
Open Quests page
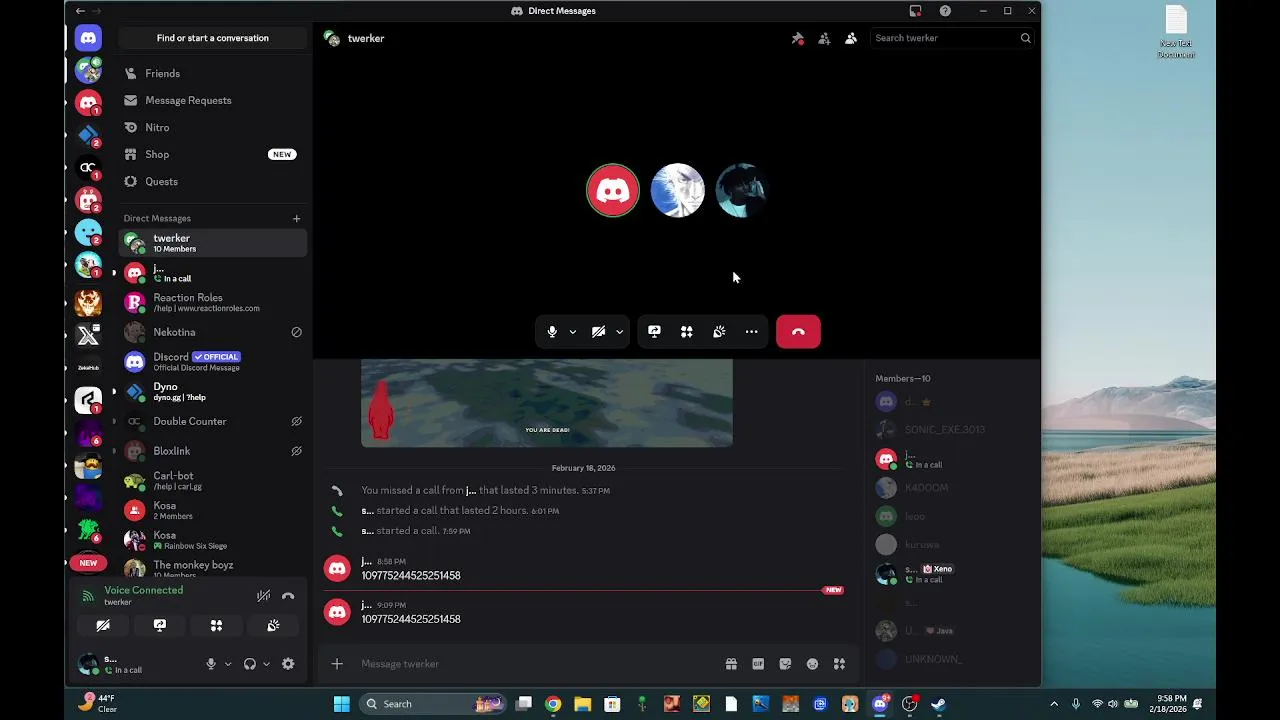[x=212, y=181]
